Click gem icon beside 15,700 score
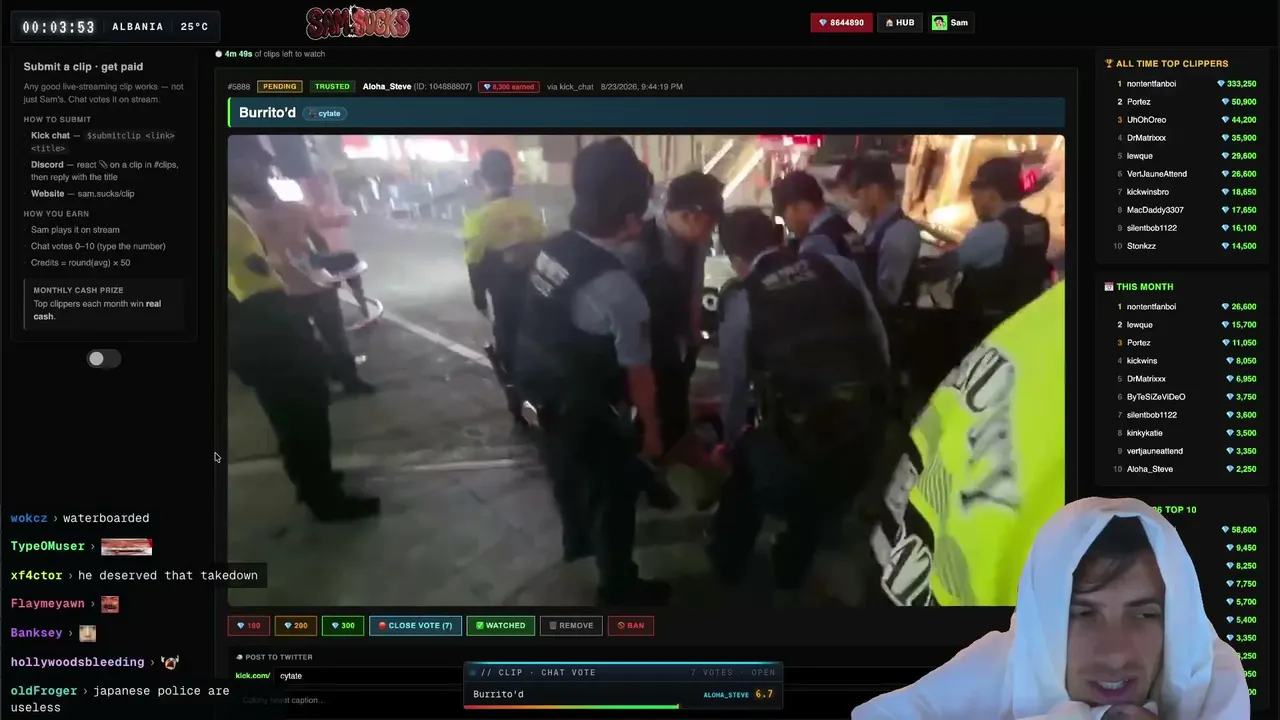Image resolution: width=1280 pixels, height=720 pixels. pos(1225,325)
